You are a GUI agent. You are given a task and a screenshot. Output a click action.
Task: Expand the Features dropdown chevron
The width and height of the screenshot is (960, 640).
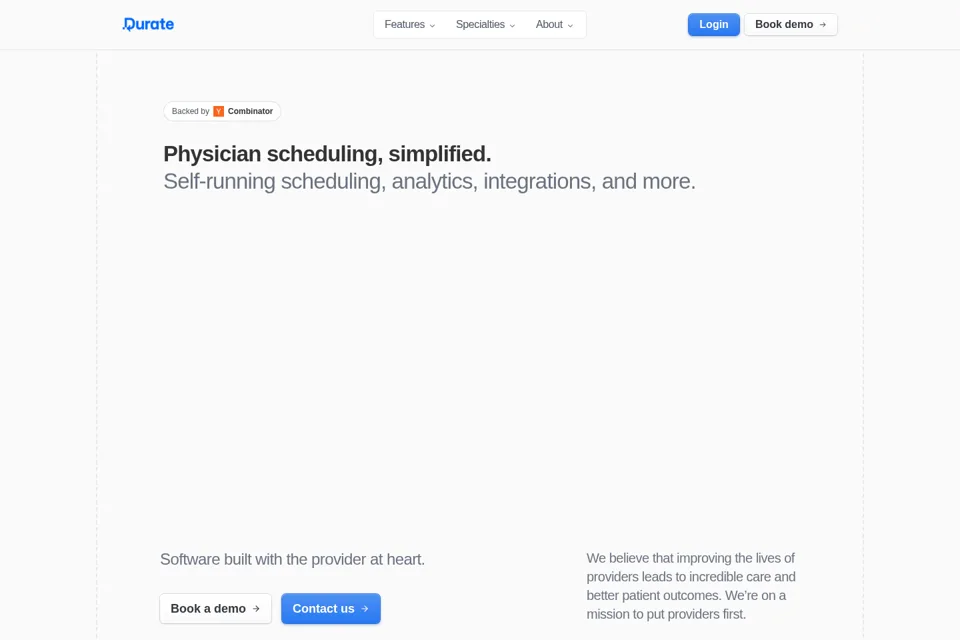(x=432, y=26)
